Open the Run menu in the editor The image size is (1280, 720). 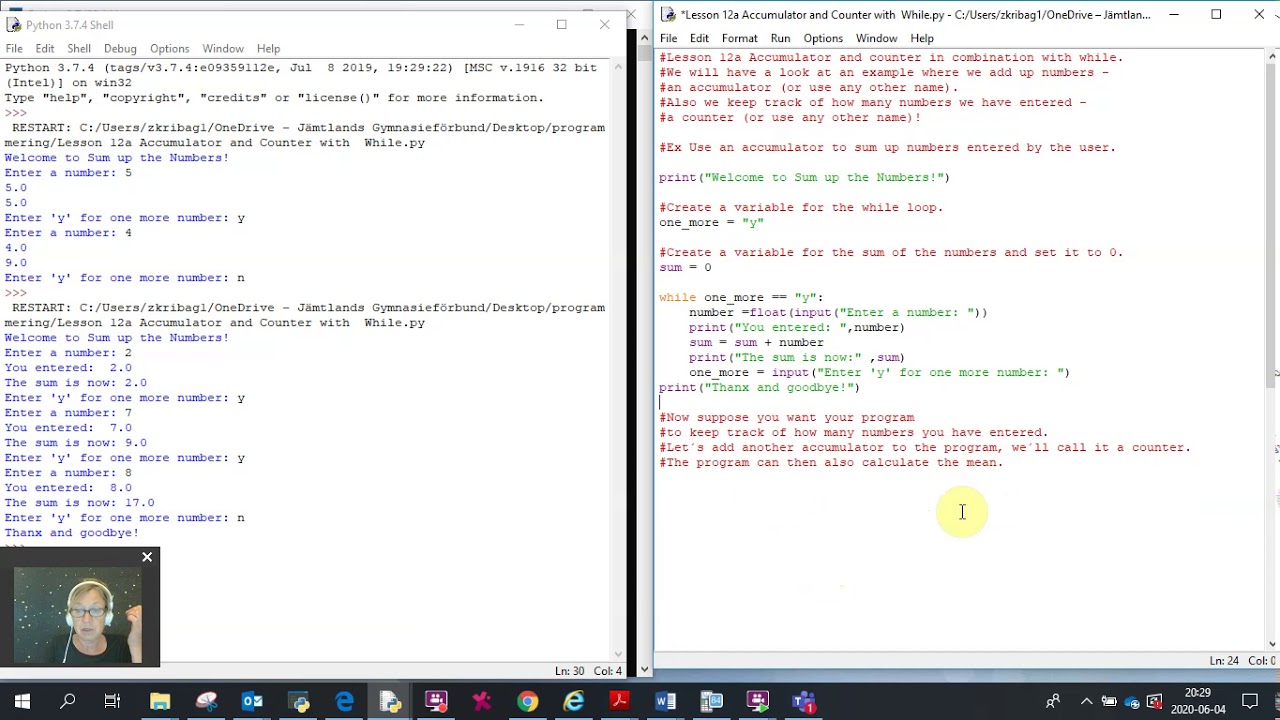(x=780, y=38)
